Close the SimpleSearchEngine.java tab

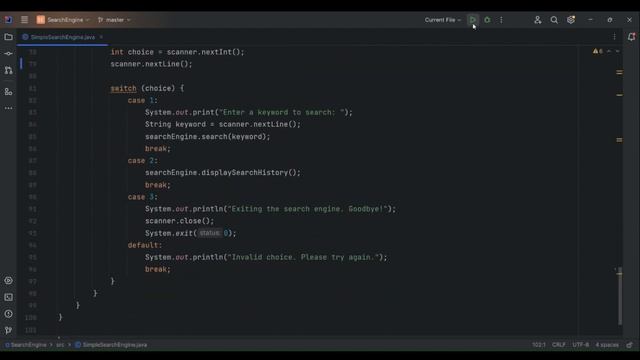click(101, 37)
